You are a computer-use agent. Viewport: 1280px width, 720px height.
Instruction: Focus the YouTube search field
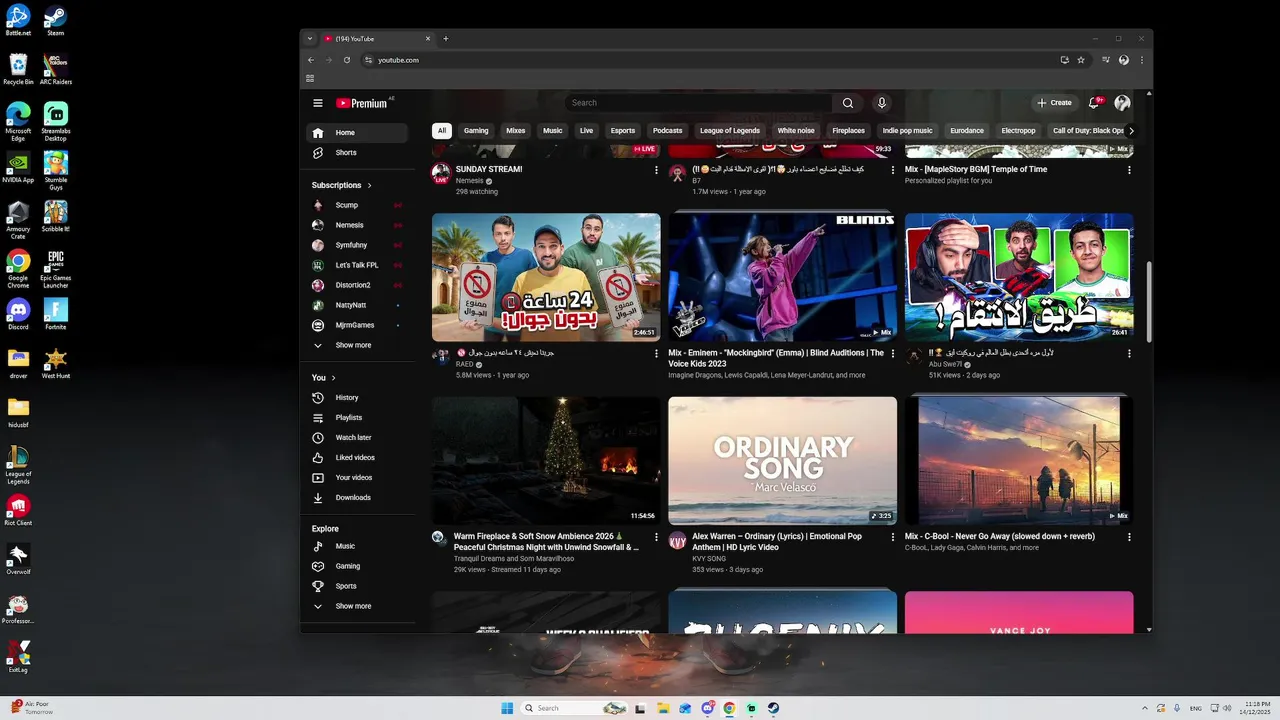click(698, 103)
